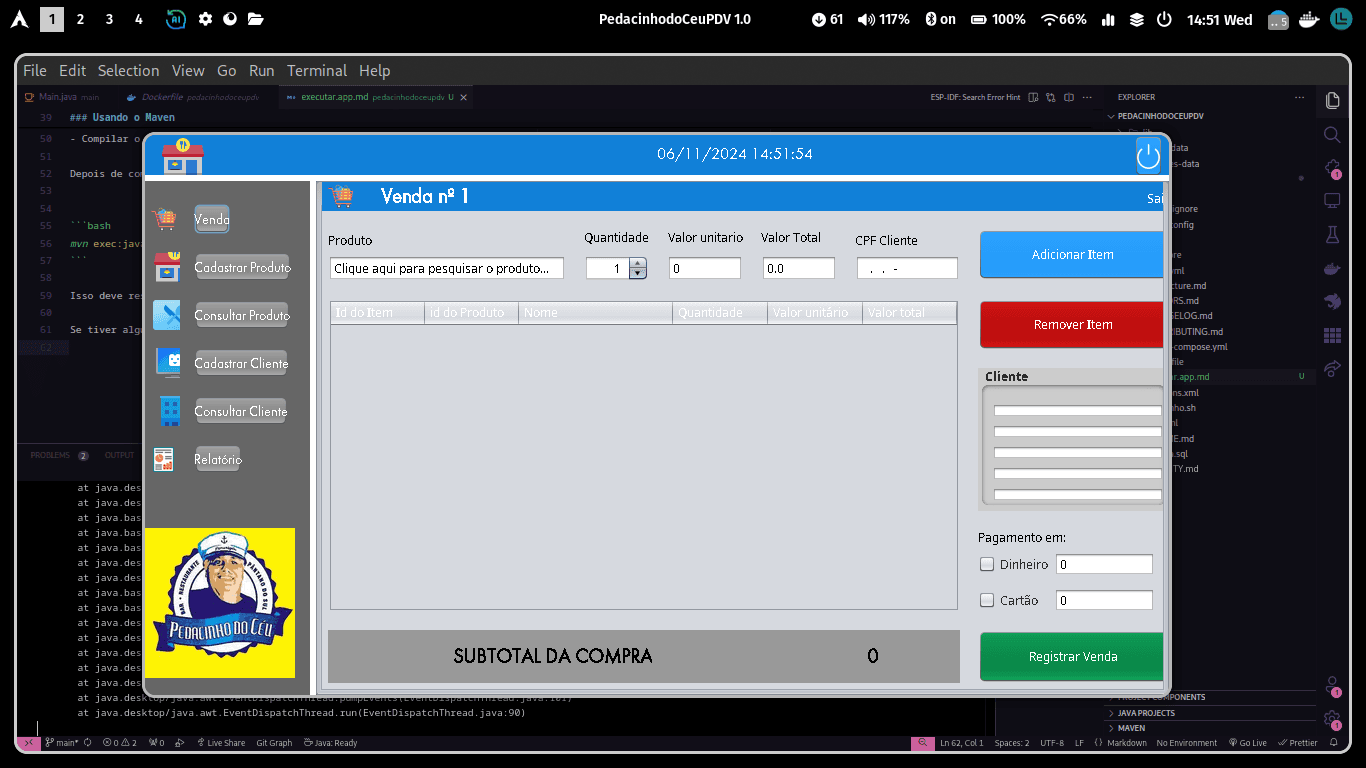Click the power exit icon in PDV header
This screenshot has width=1366, height=768.
click(1148, 155)
